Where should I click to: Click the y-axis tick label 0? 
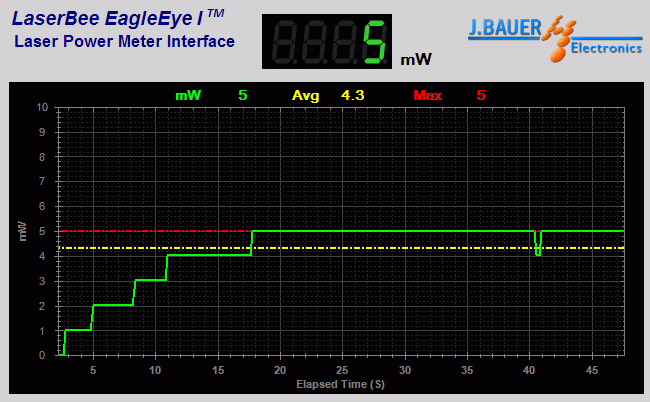42,355
